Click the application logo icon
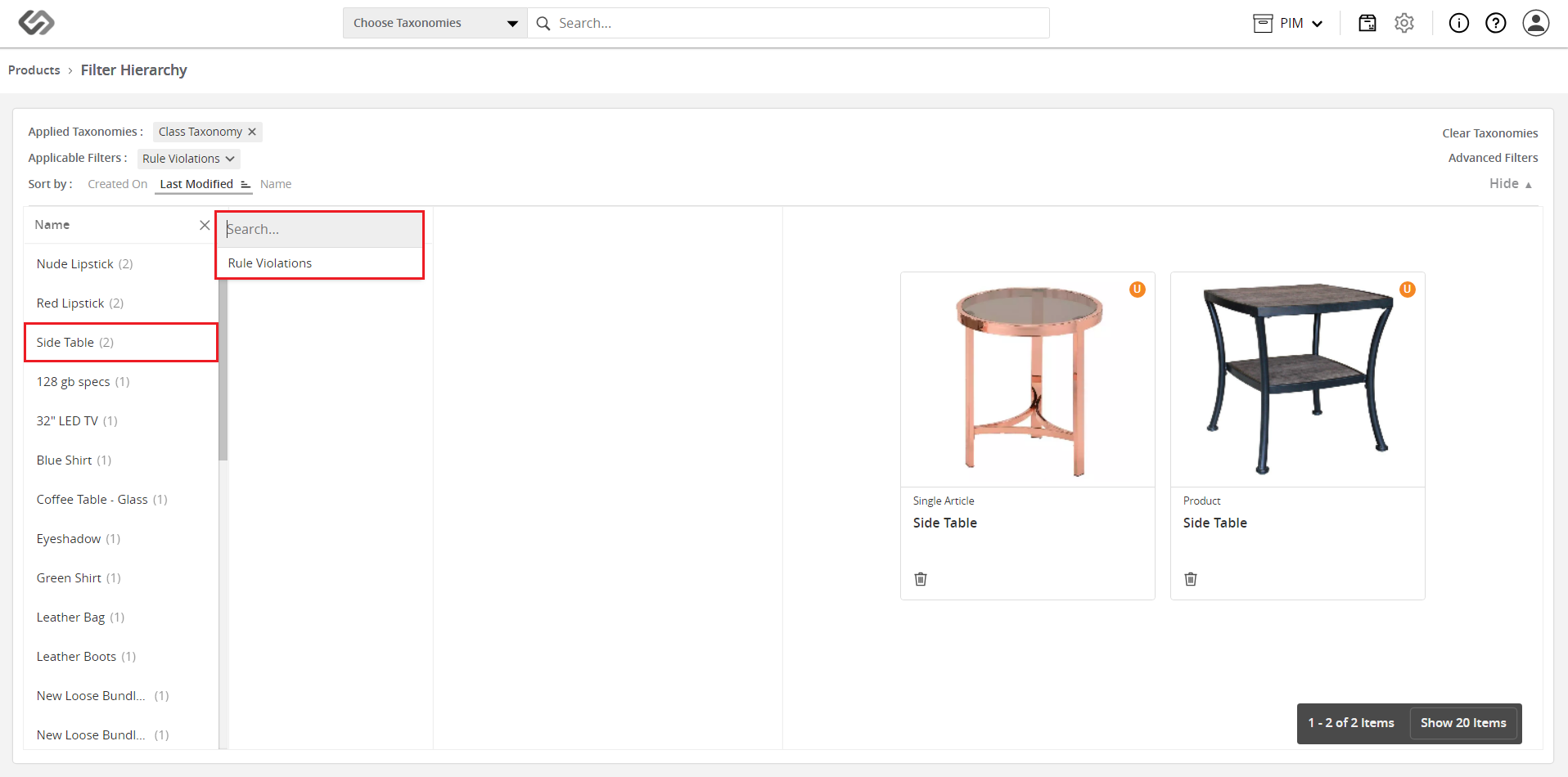Screen dimensions: 1568x777 point(37,23)
